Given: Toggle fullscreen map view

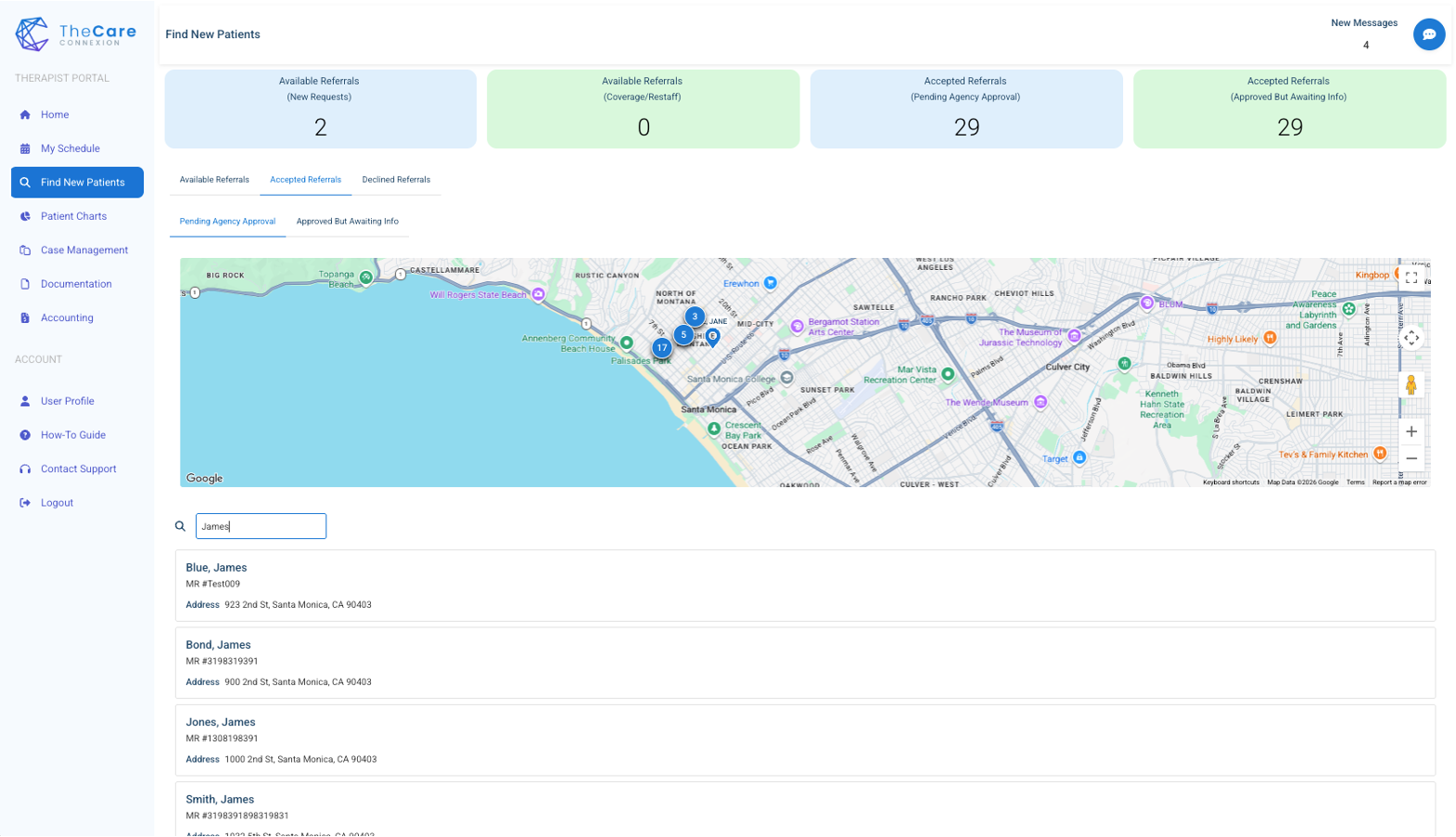Looking at the screenshot, I should (x=1411, y=277).
